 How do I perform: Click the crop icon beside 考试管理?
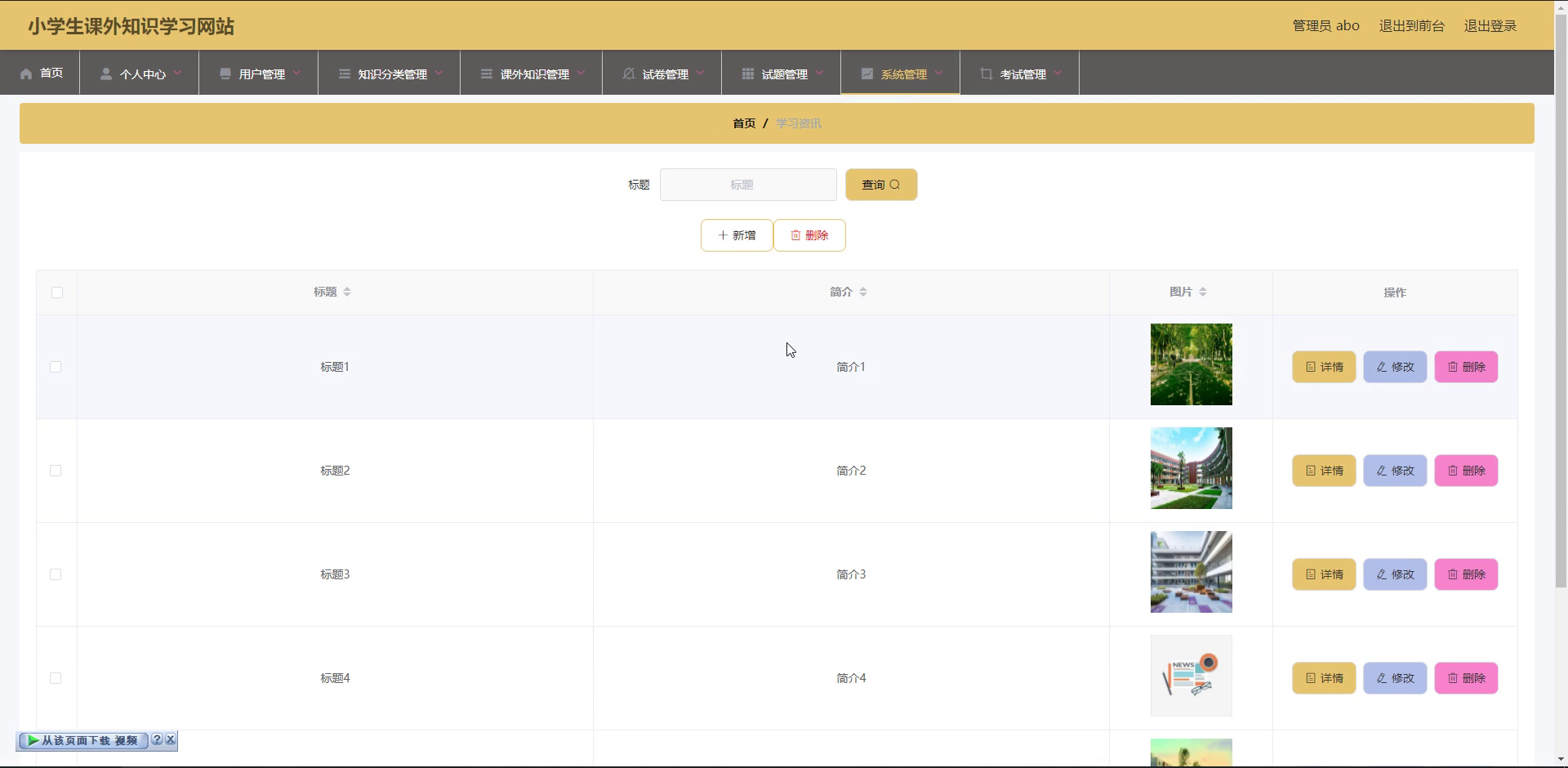click(987, 74)
